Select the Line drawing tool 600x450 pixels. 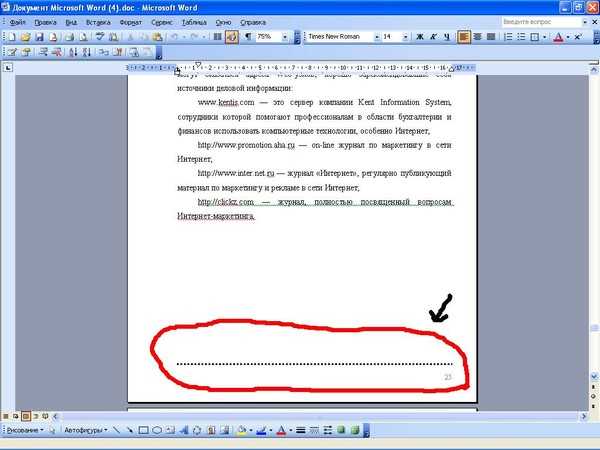116,430
